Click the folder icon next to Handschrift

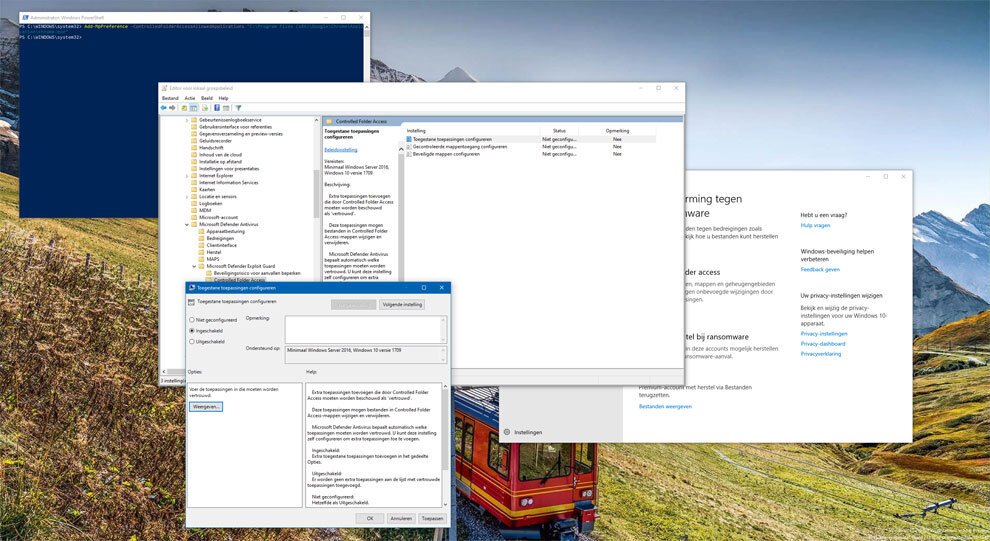coord(194,148)
